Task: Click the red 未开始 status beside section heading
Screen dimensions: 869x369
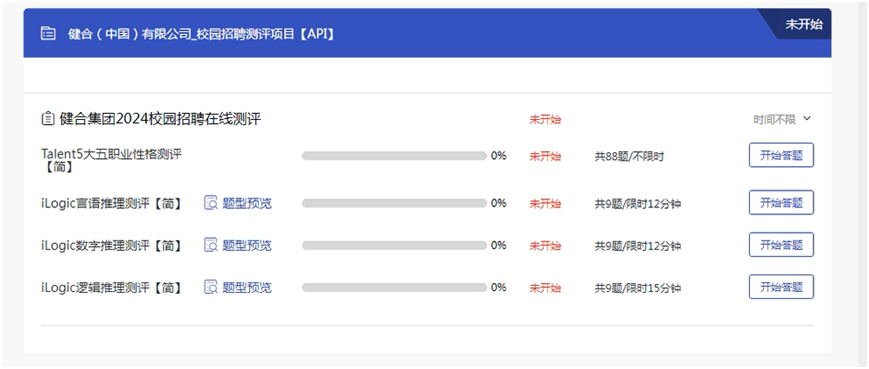Action: pyautogui.click(x=545, y=120)
